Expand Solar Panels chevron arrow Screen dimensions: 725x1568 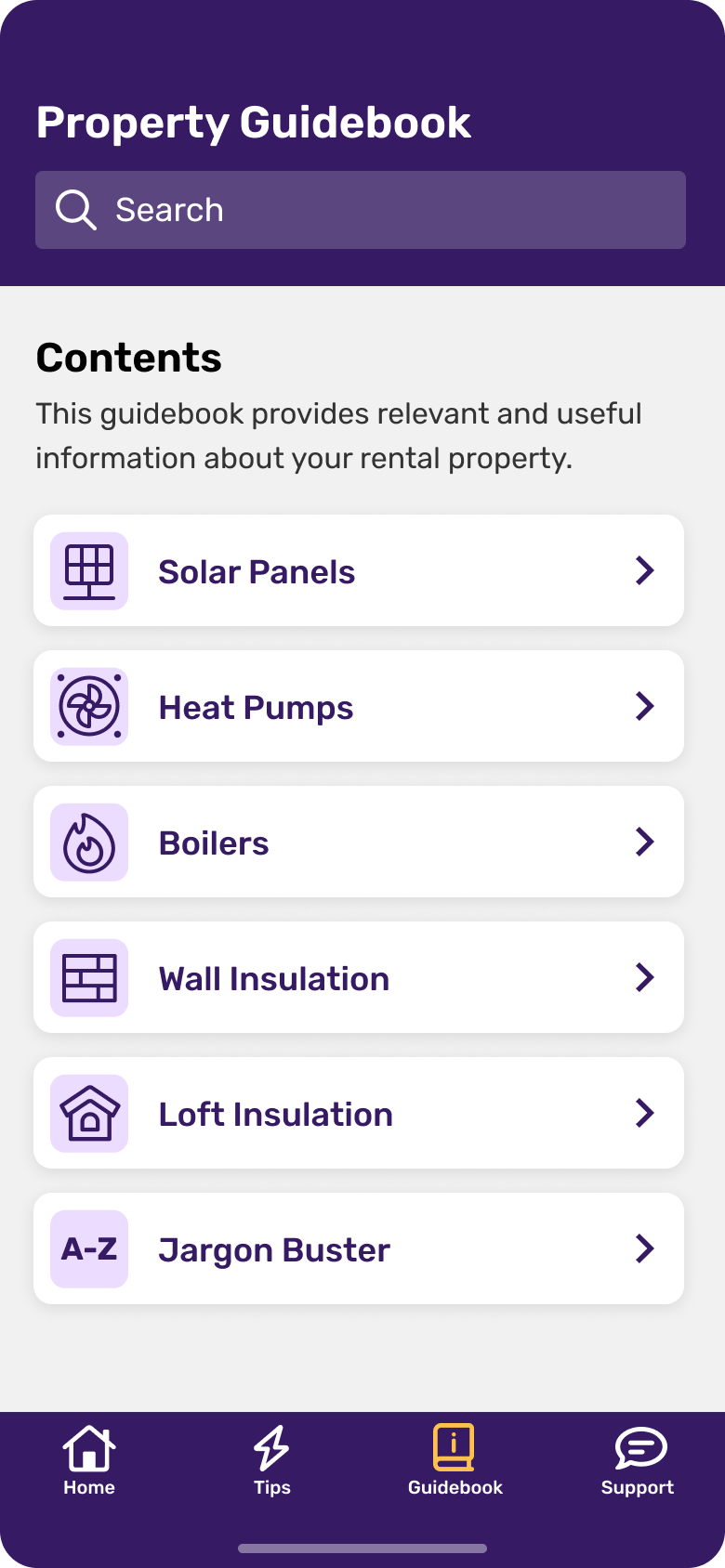645,570
